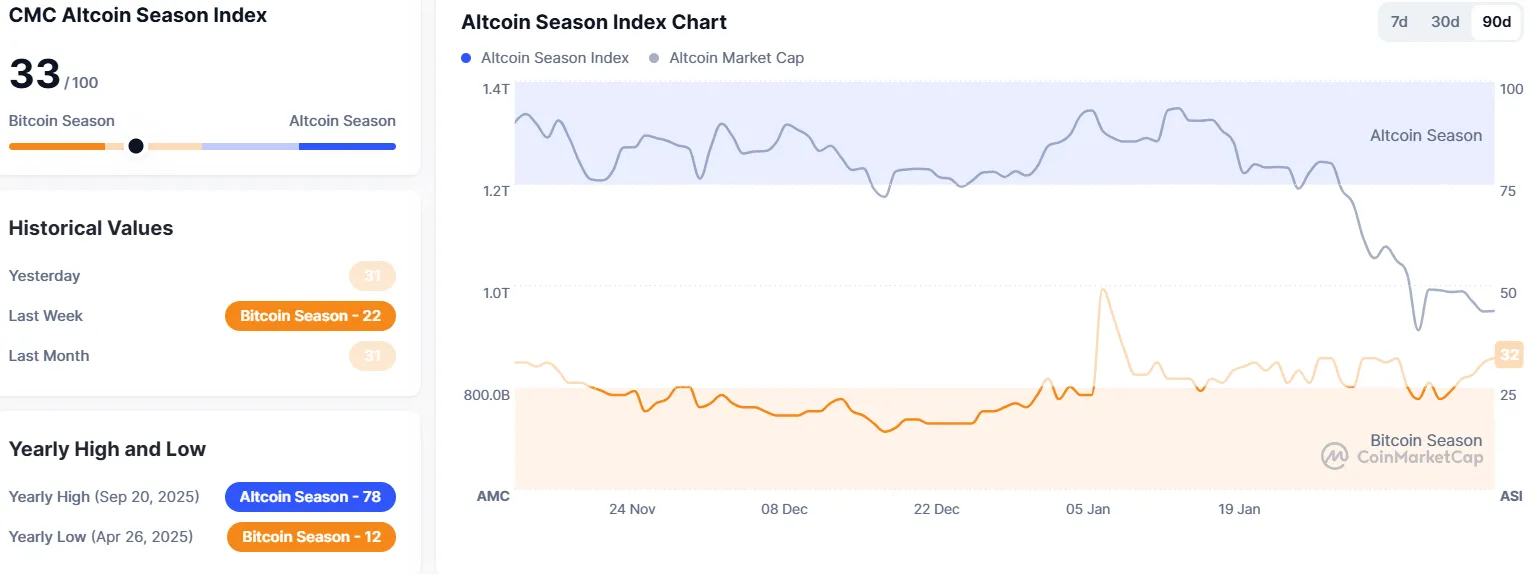The height and width of the screenshot is (574, 1530).
Task: Click the CoinMarketCap watermark logo icon
Action: (1334, 457)
